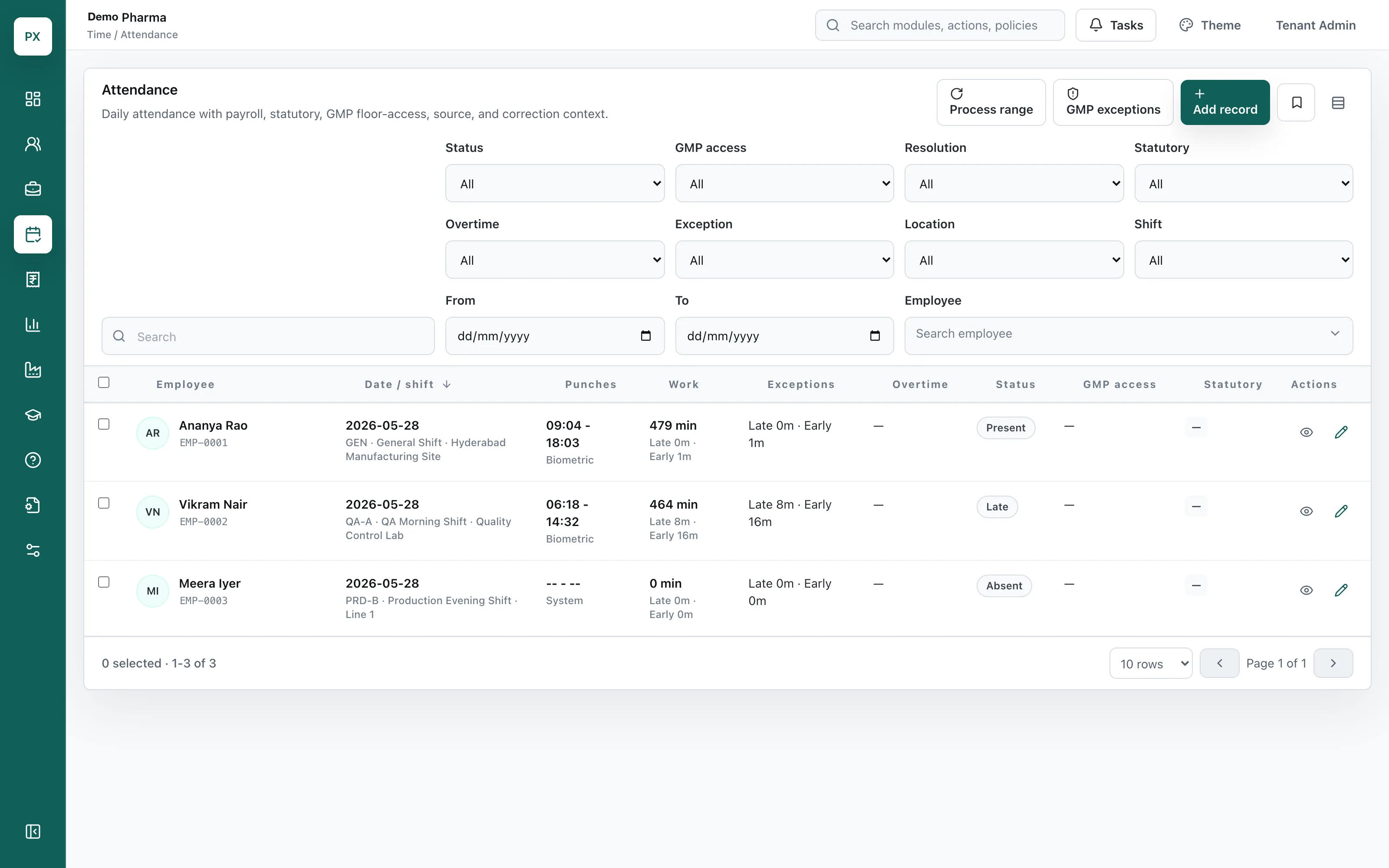View Vikram Nair's record with eye icon
This screenshot has width=1389, height=868.
click(1307, 511)
